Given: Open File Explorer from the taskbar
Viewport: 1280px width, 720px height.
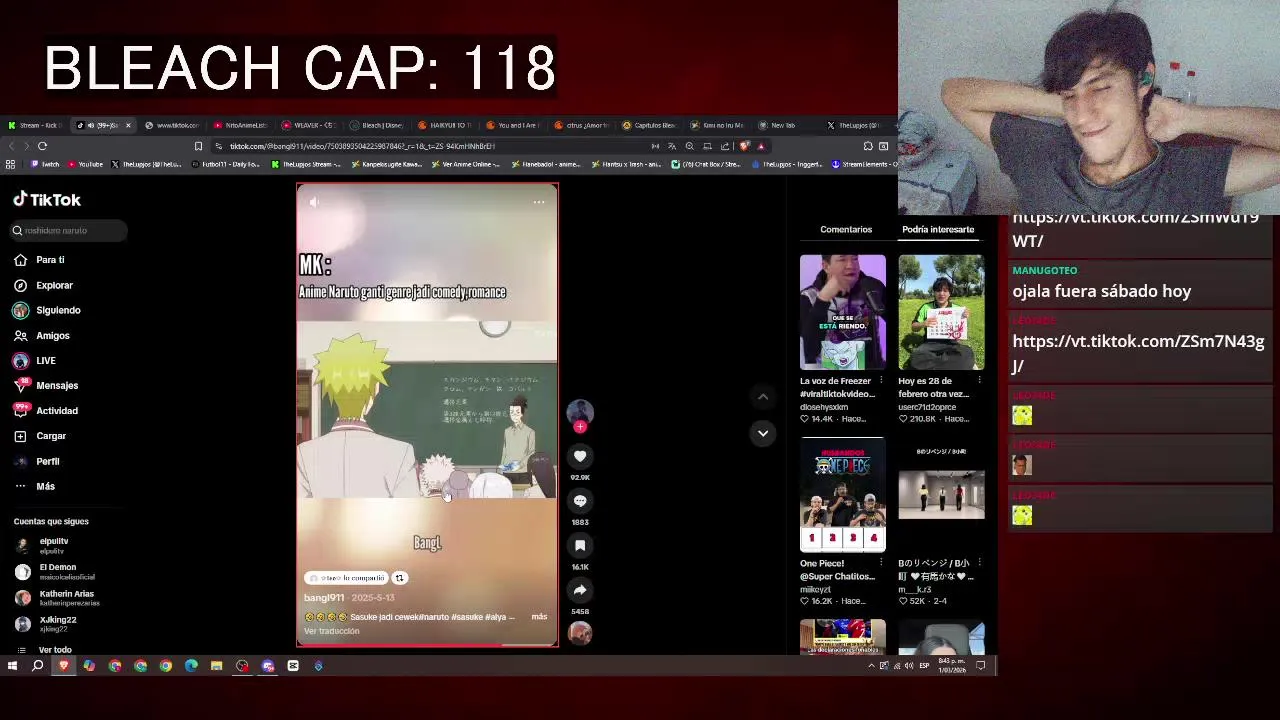Looking at the screenshot, I should [216, 666].
